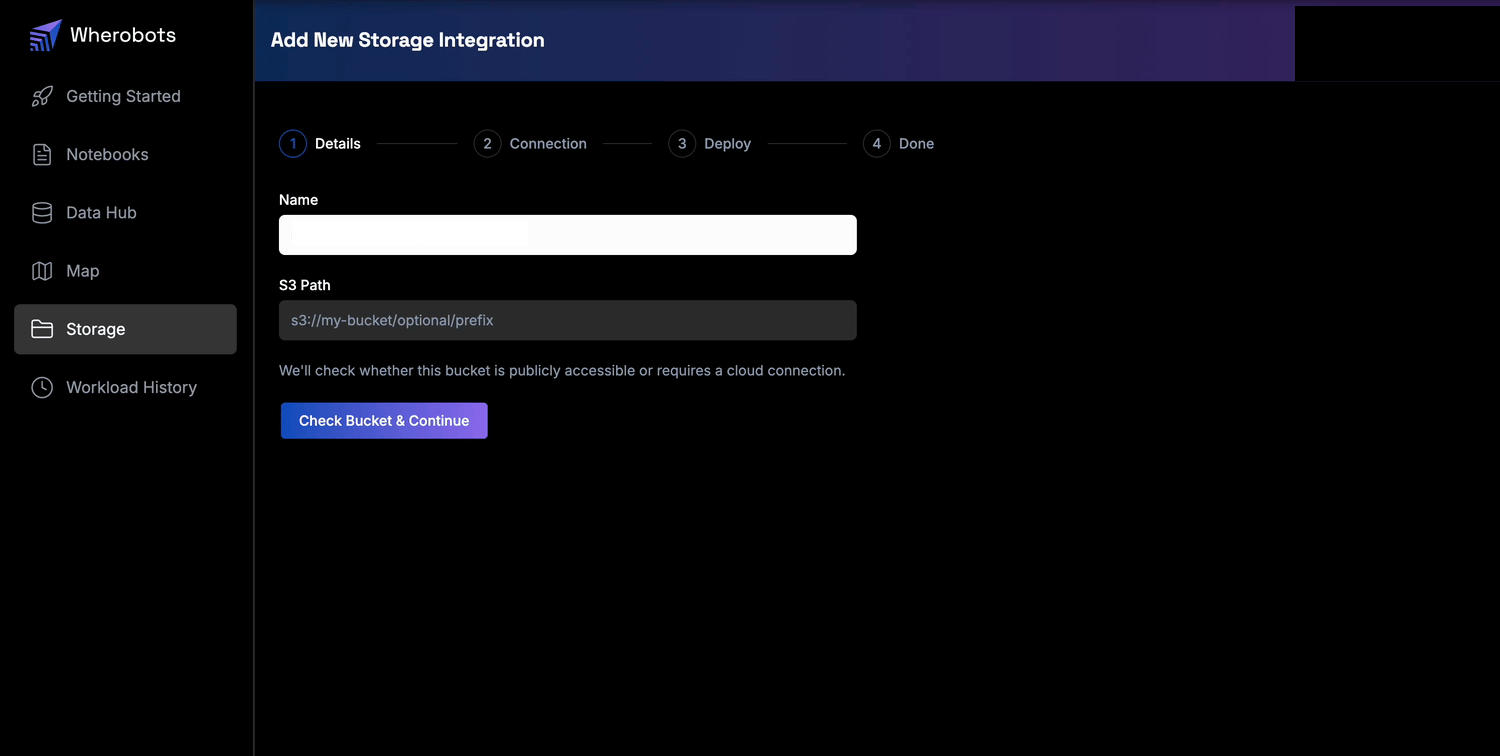Select Storage in the sidebar

125,329
